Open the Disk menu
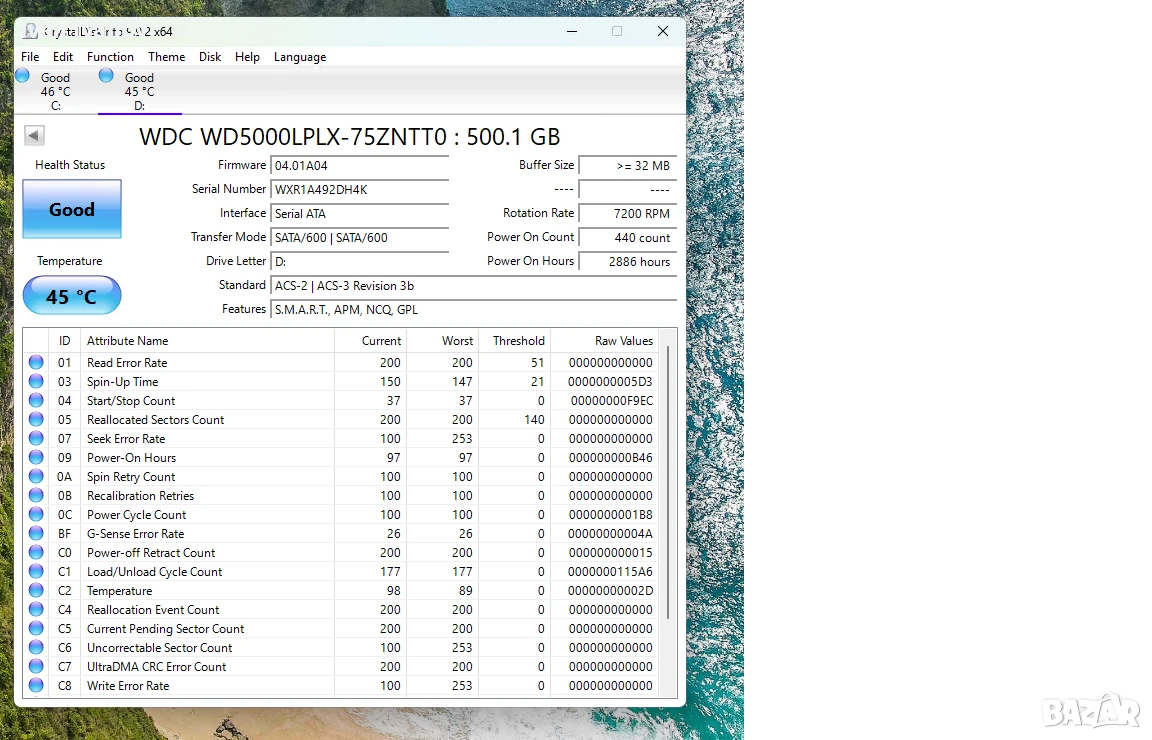The height and width of the screenshot is (740, 1152). pyautogui.click(x=210, y=57)
